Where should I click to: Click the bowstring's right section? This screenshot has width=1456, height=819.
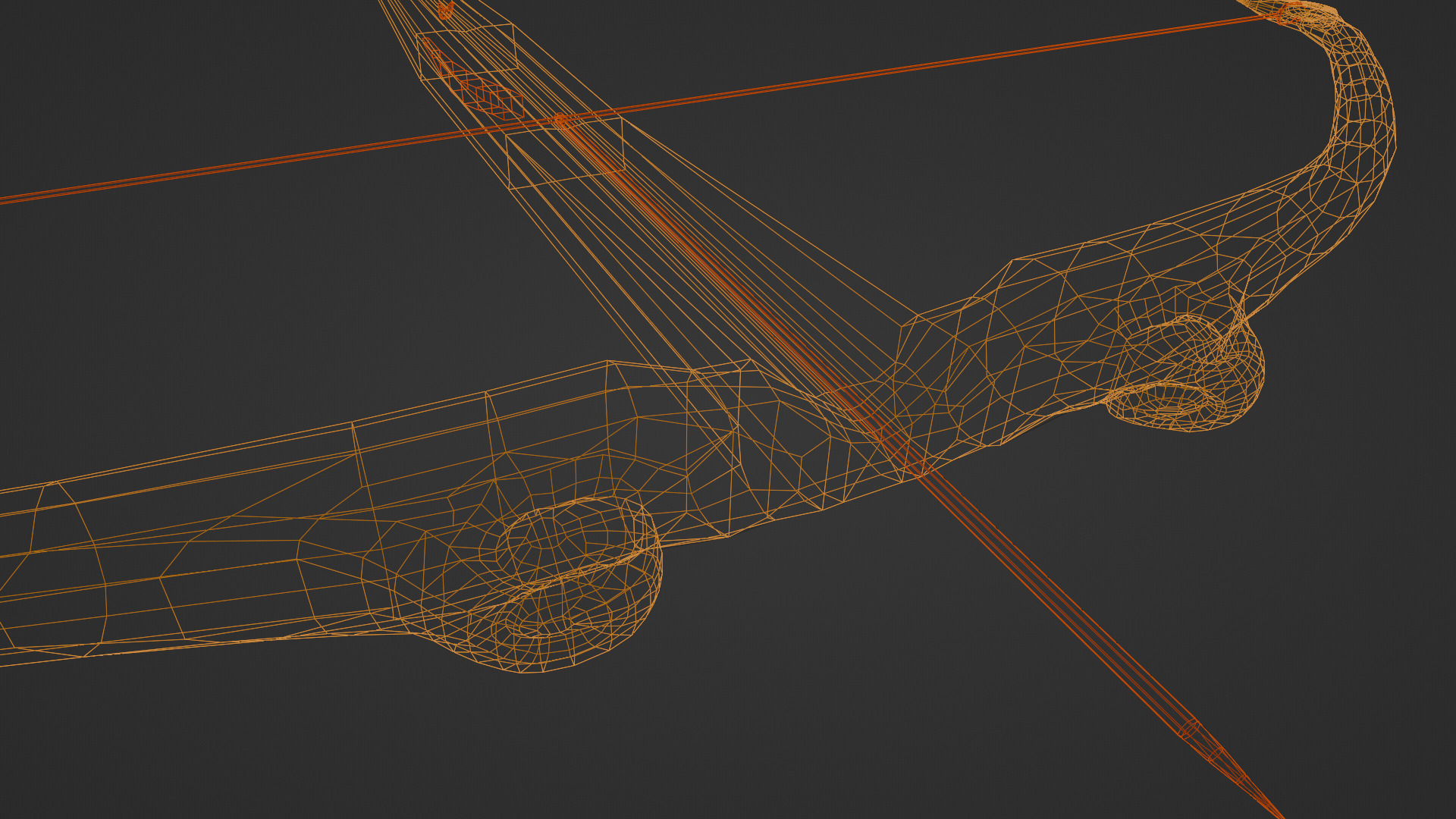986,58
